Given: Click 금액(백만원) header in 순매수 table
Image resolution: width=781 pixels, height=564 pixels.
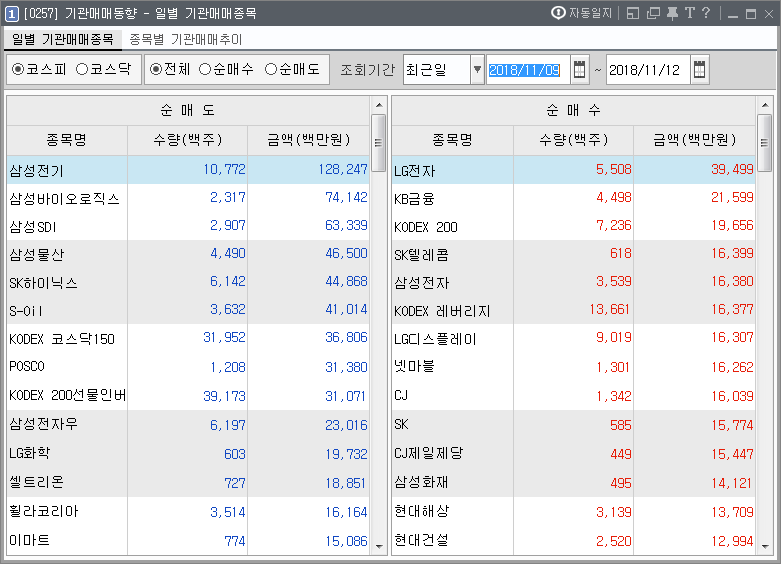Looking at the screenshot, I should [x=694, y=140].
